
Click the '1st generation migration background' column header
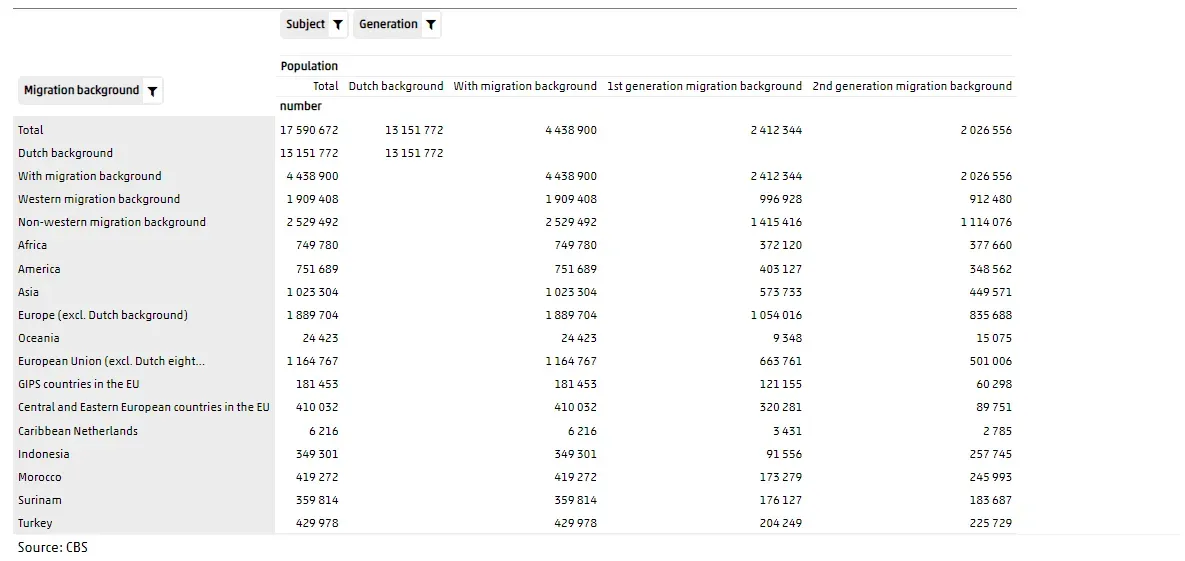[x=704, y=86]
